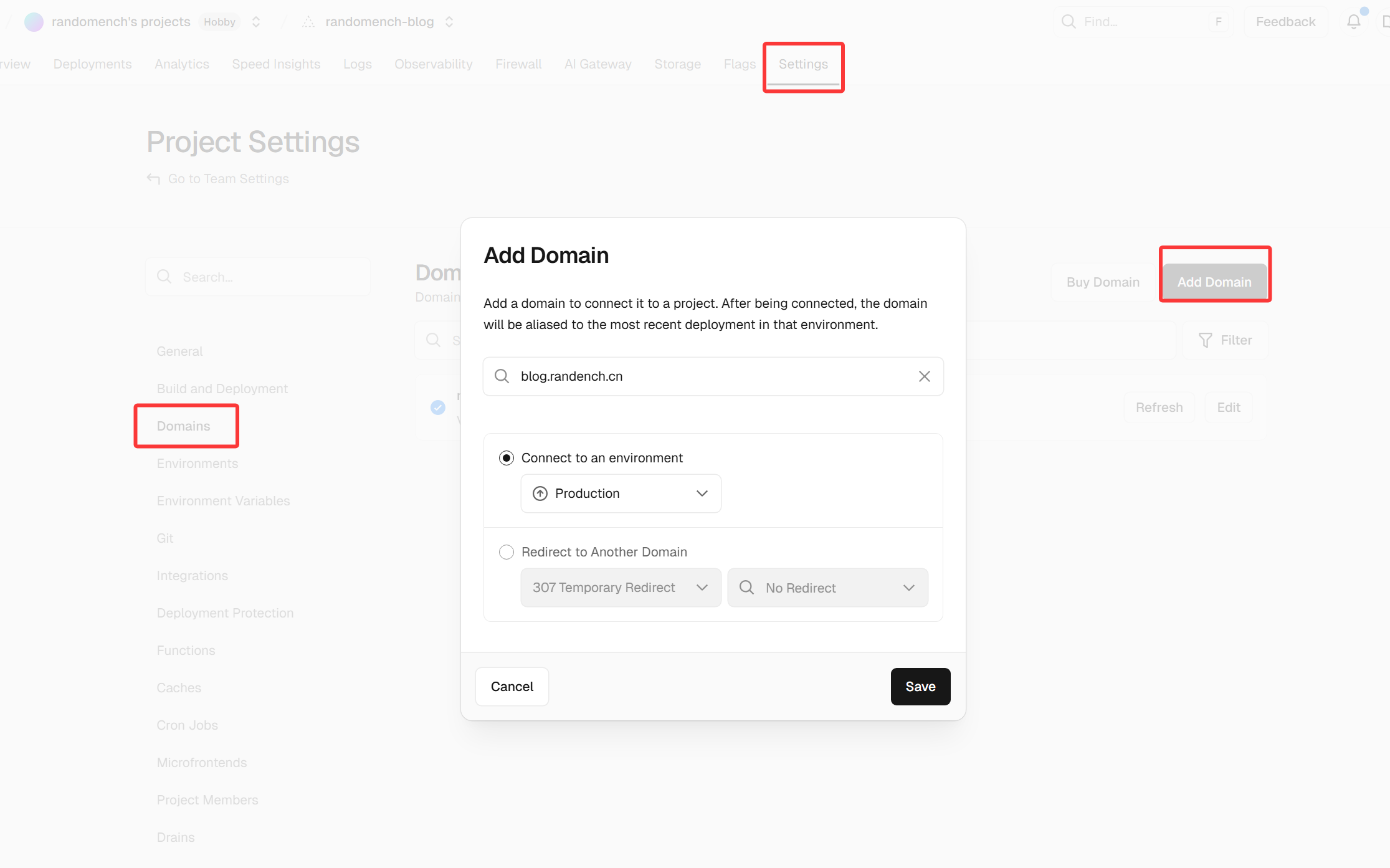
Task: Open the Feedback button
Action: pos(1285,22)
